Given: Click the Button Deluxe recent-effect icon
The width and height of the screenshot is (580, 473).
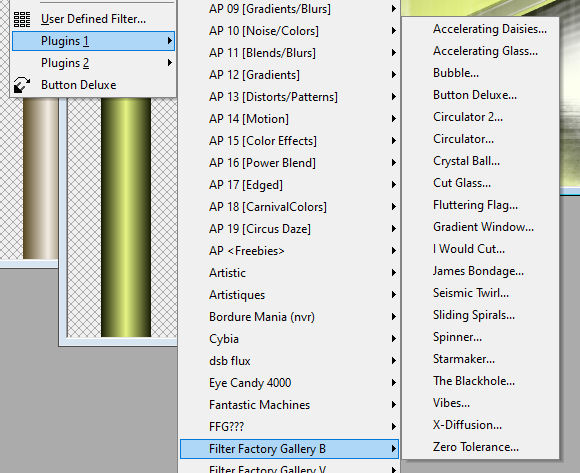Looking at the screenshot, I should [x=22, y=85].
